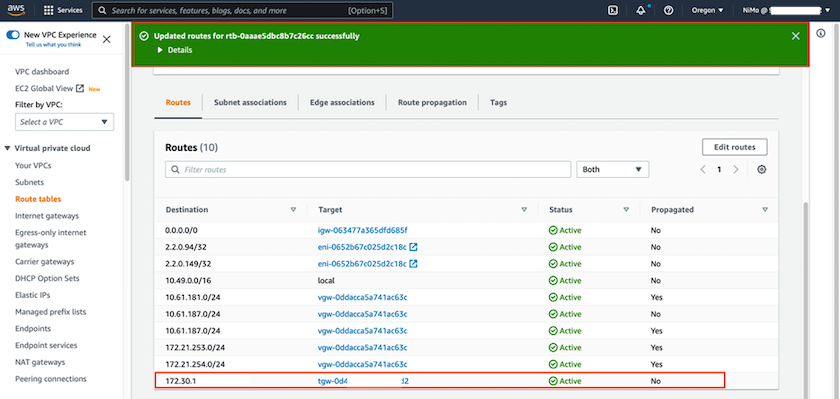
Task: Go to Endpoint services in sidebar
Action: click(x=46, y=345)
